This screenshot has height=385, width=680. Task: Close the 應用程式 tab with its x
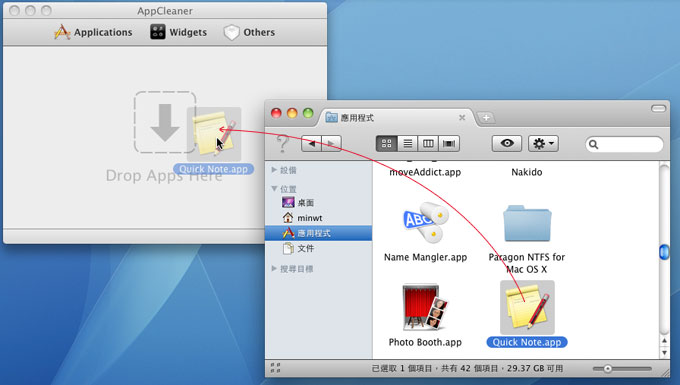point(462,117)
